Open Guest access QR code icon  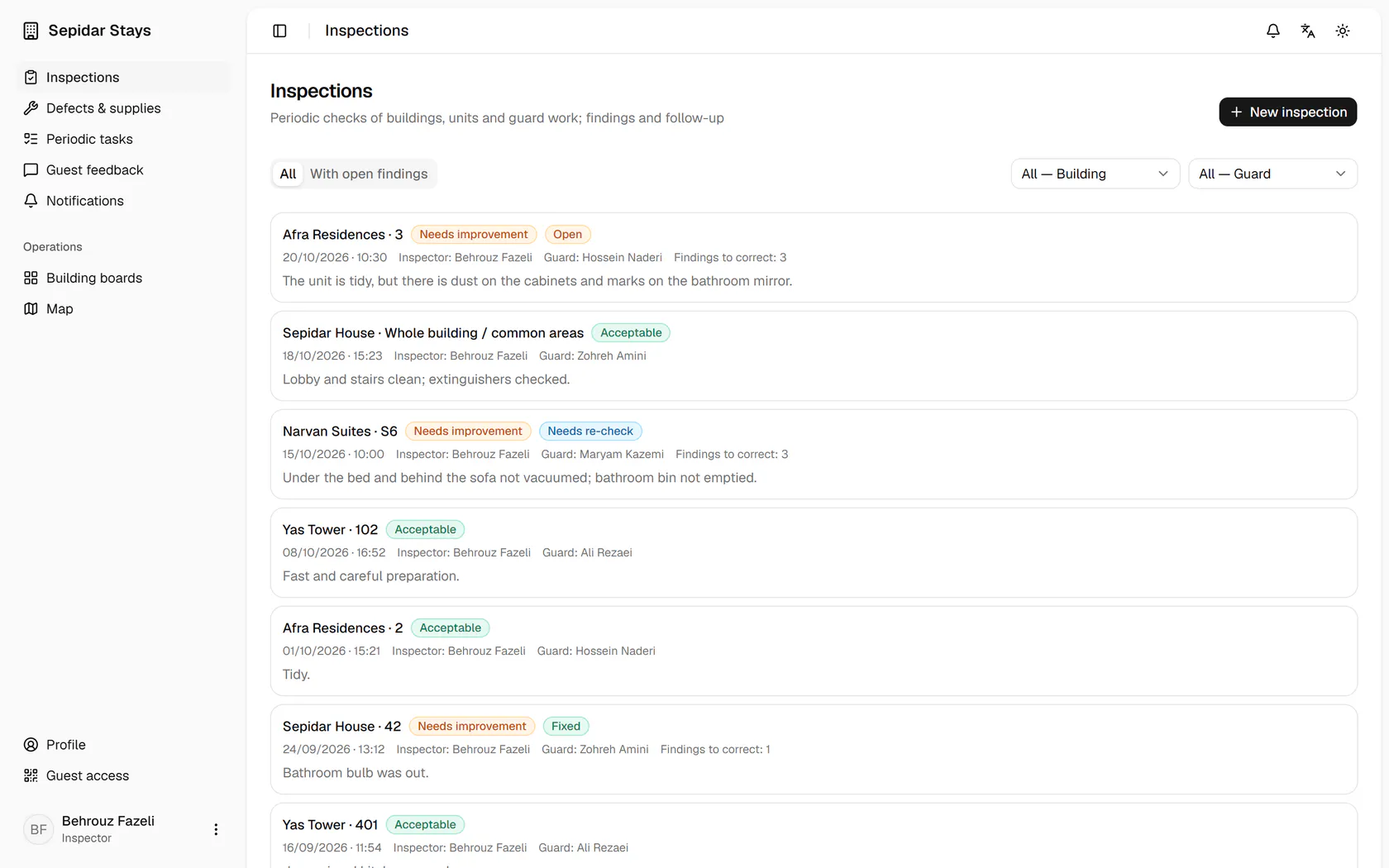[31, 775]
